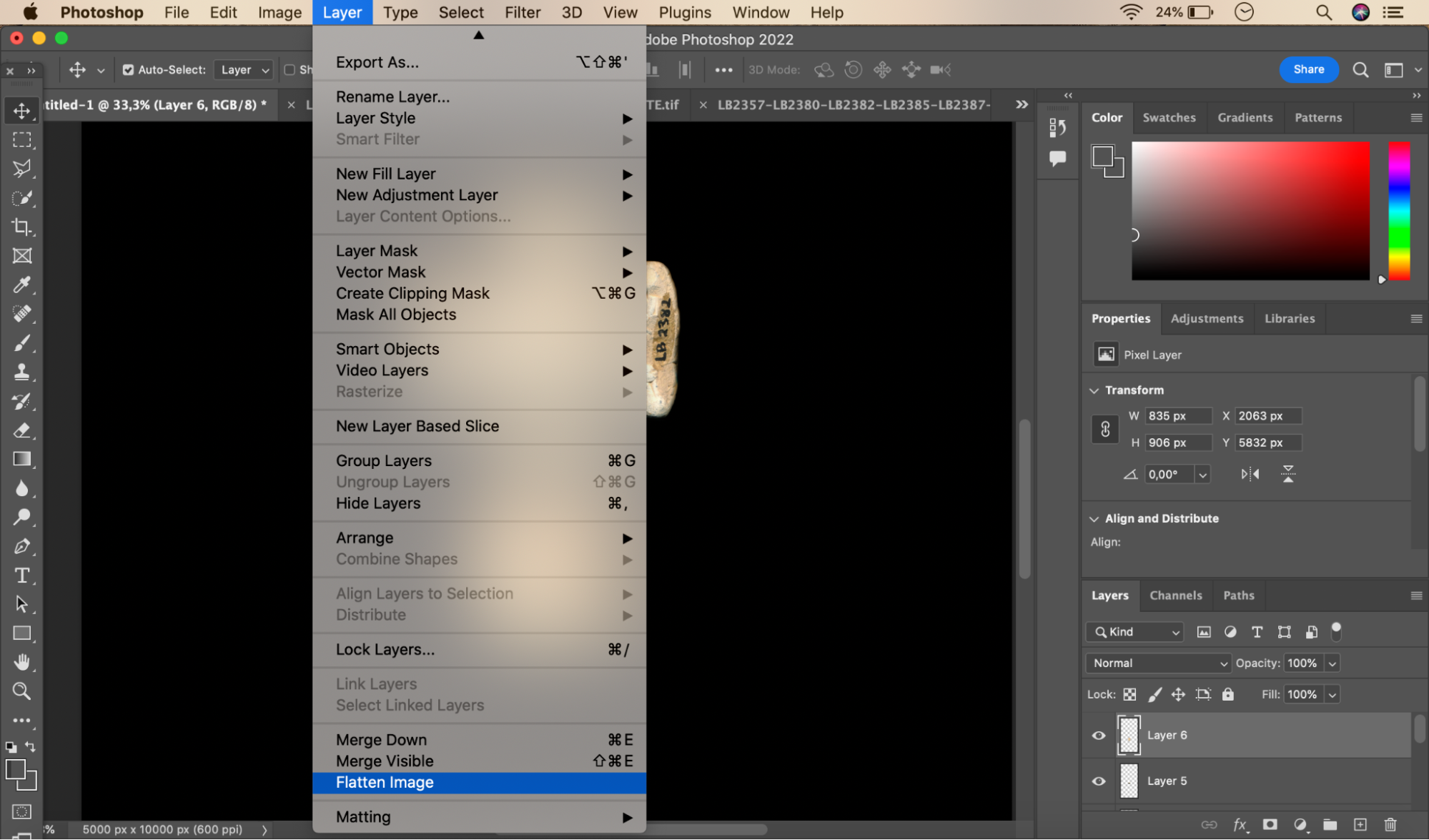Image resolution: width=1429 pixels, height=840 pixels.
Task: Click the rainbow hue slider strip
Action: click(x=1398, y=210)
